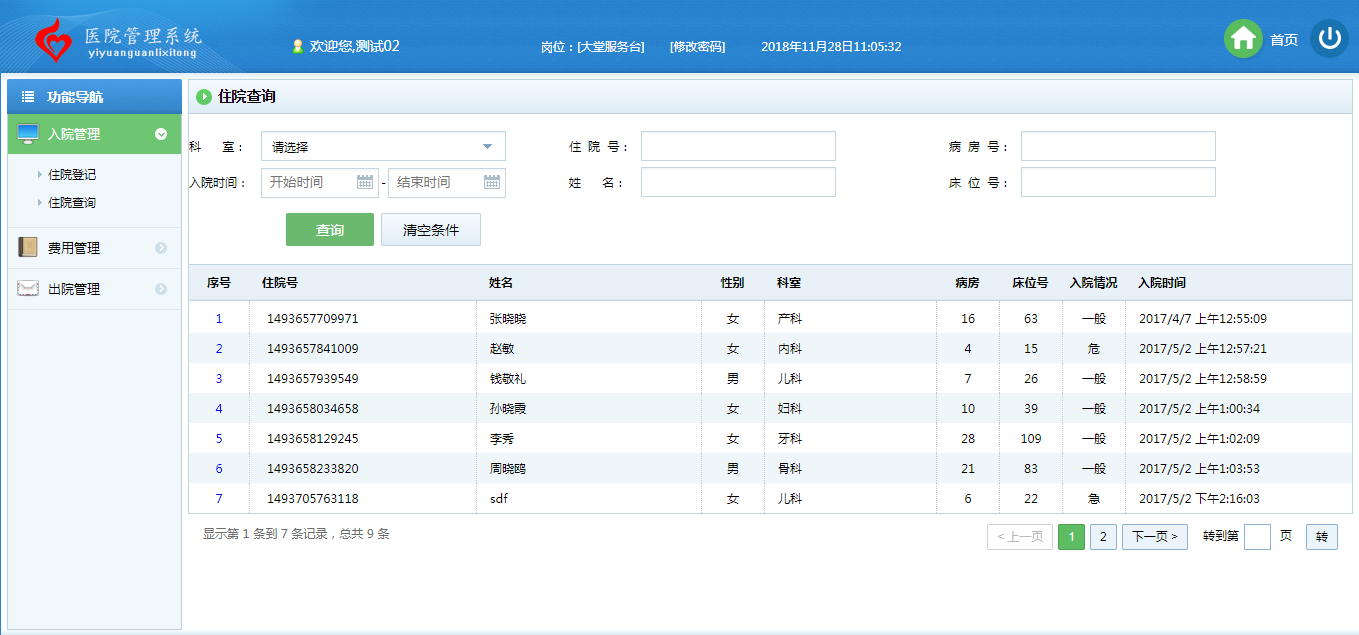Viewport: 1359px width, 635px height.
Task: Click the 入院时间 column header
Action: 1162,283
